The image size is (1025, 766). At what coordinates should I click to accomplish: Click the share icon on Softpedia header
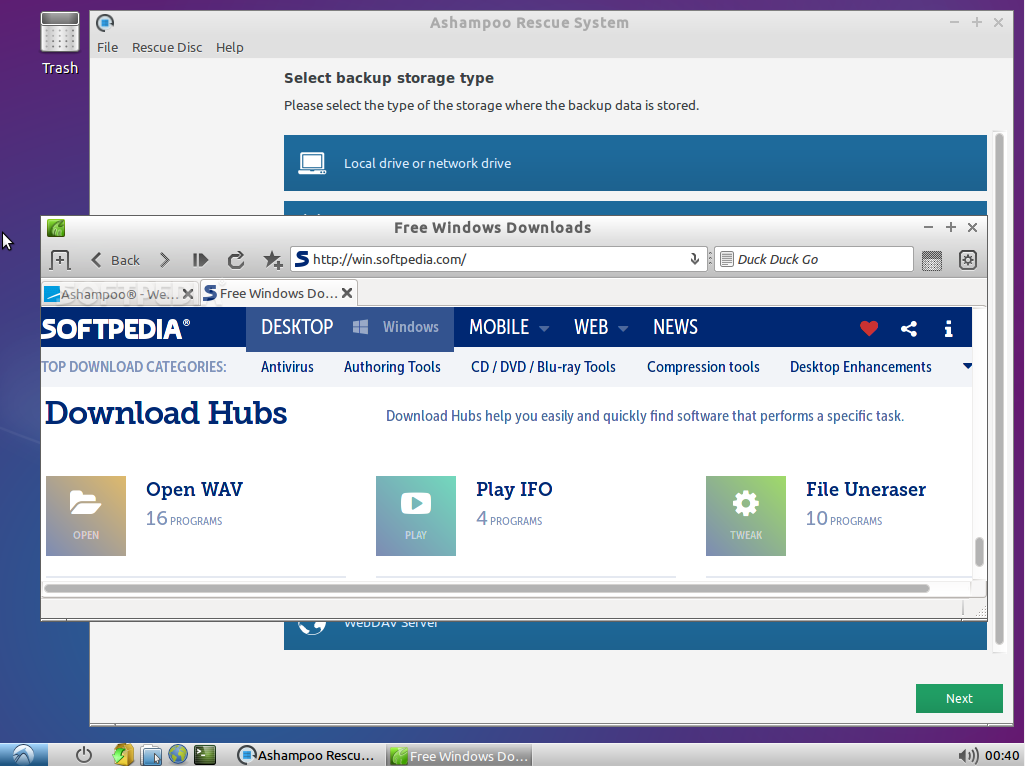point(909,328)
